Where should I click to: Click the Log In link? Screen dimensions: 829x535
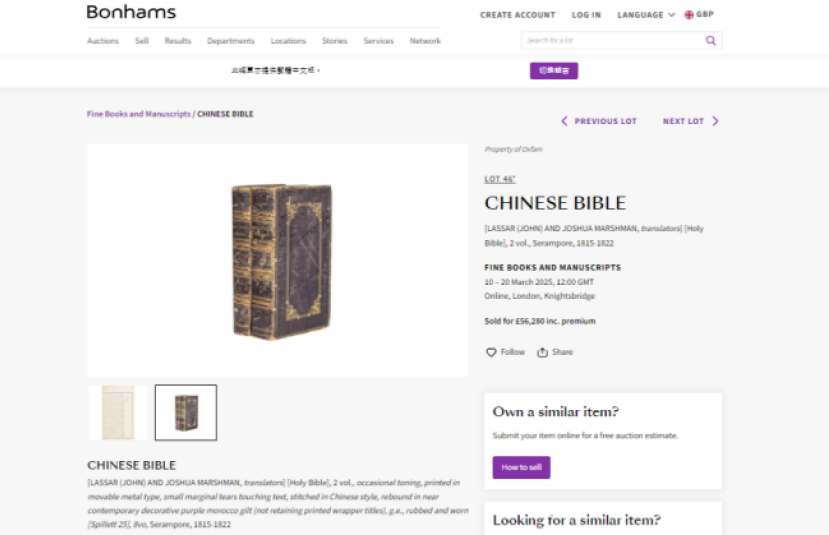586,15
